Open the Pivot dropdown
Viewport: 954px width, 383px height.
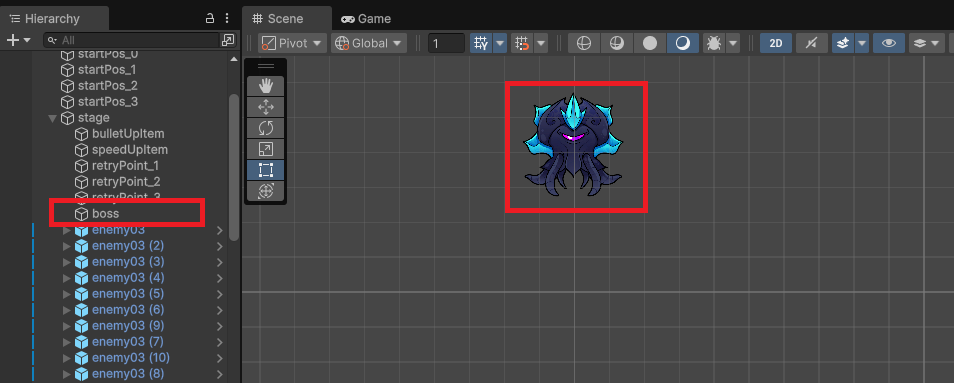point(292,43)
